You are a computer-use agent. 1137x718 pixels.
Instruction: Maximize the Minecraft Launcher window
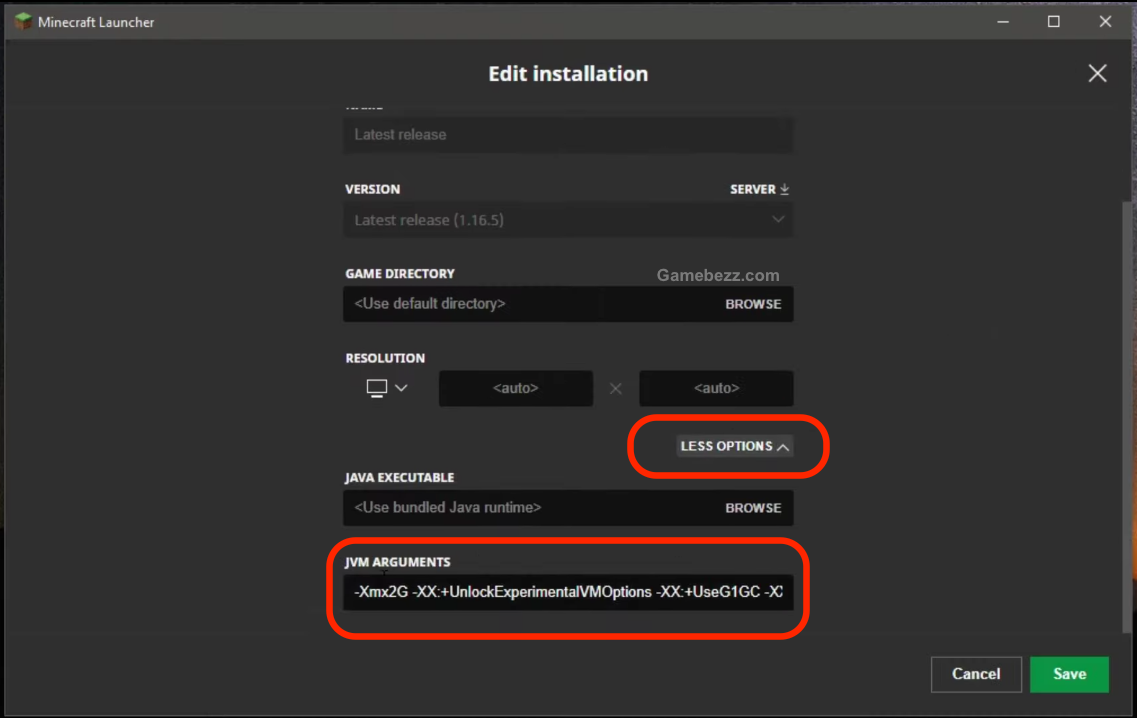point(1054,22)
